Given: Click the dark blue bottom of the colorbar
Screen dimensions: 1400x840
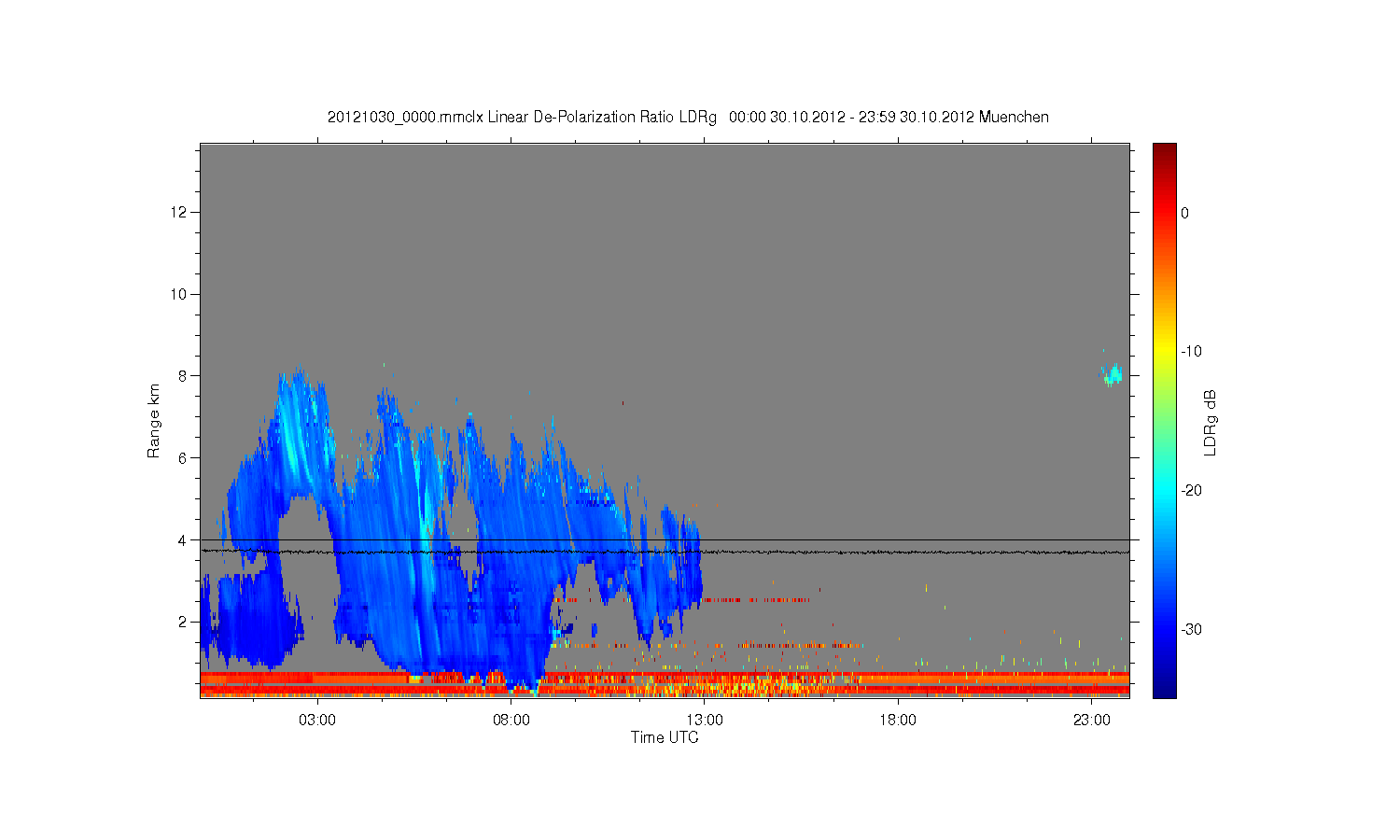Looking at the screenshot, I should pos(1165,689).
